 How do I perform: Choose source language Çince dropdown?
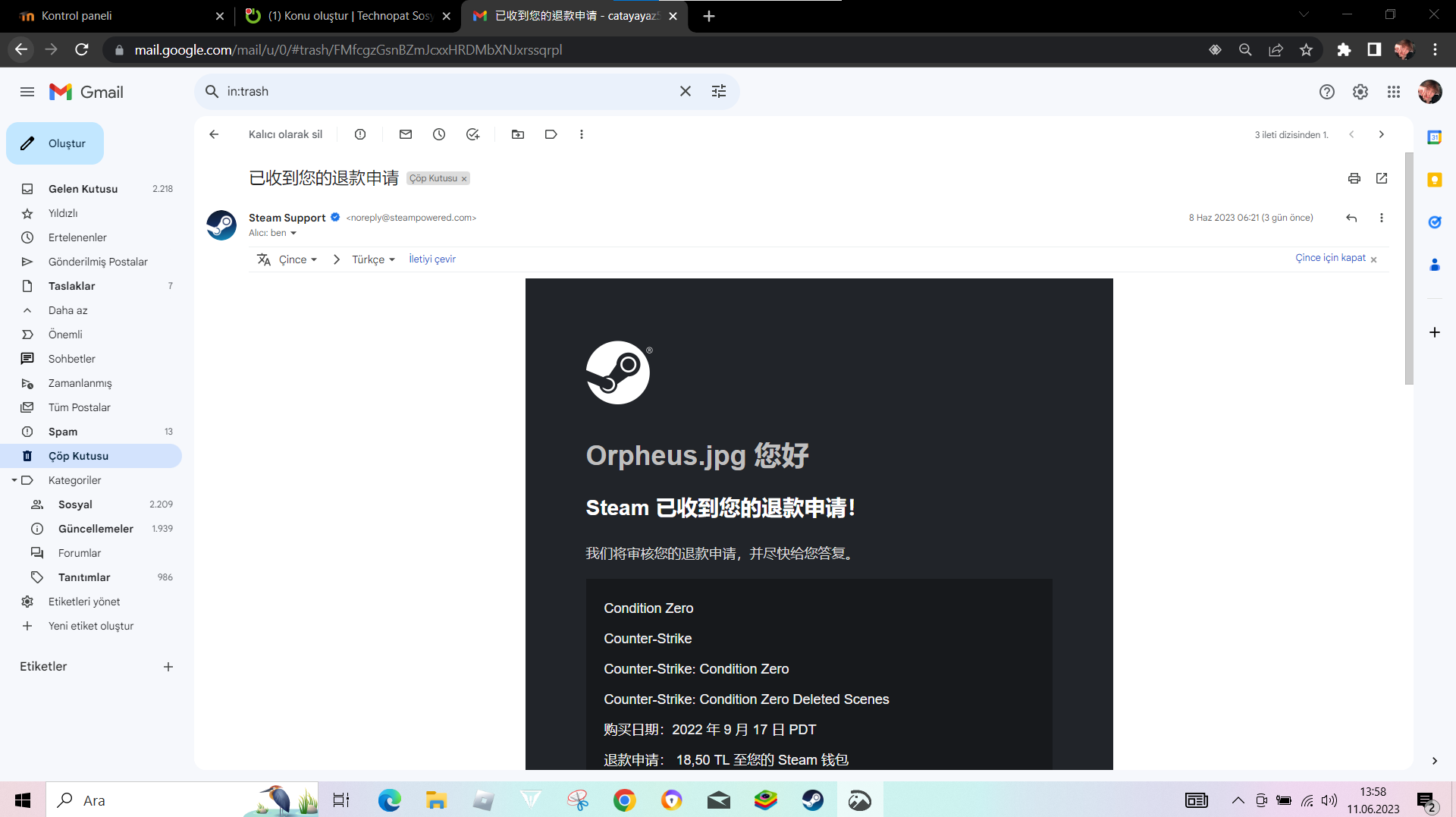click(297, 259)
